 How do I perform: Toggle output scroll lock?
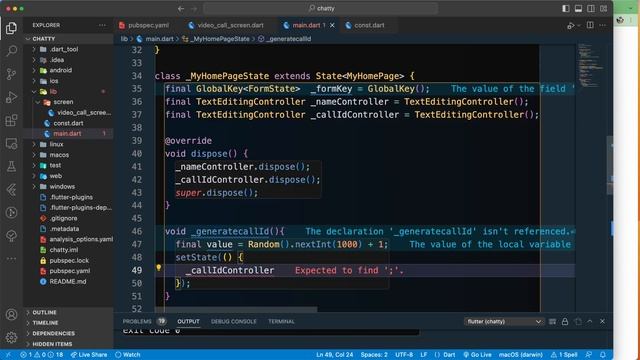pos(565,322)
